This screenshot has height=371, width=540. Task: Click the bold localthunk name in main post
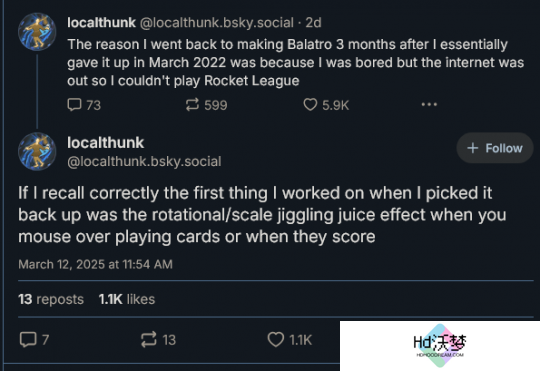[105, 143]
